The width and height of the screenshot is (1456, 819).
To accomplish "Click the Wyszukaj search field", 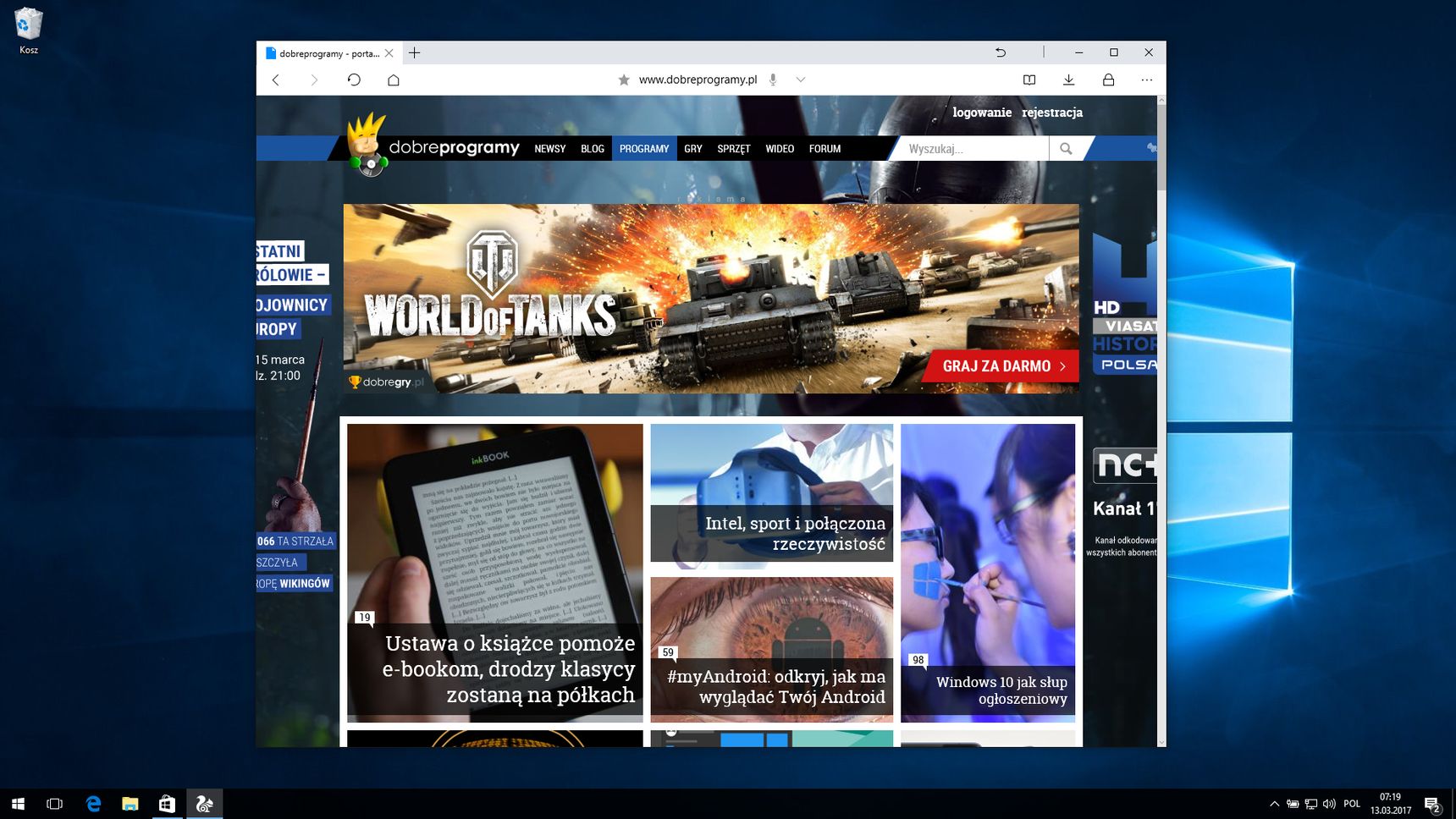I will 973,148.
